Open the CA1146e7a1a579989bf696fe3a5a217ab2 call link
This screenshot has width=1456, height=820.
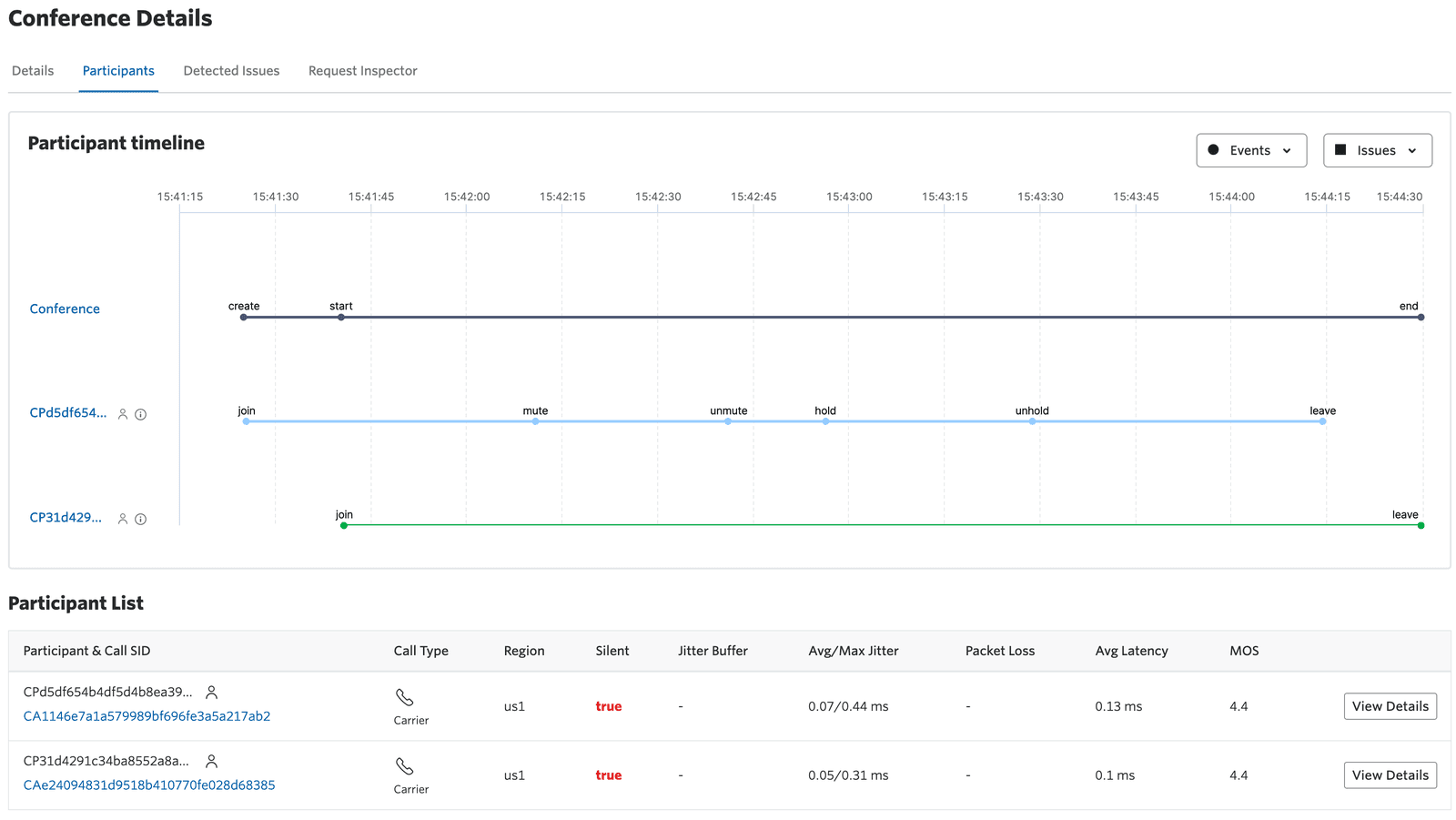[x=147, y=716]
